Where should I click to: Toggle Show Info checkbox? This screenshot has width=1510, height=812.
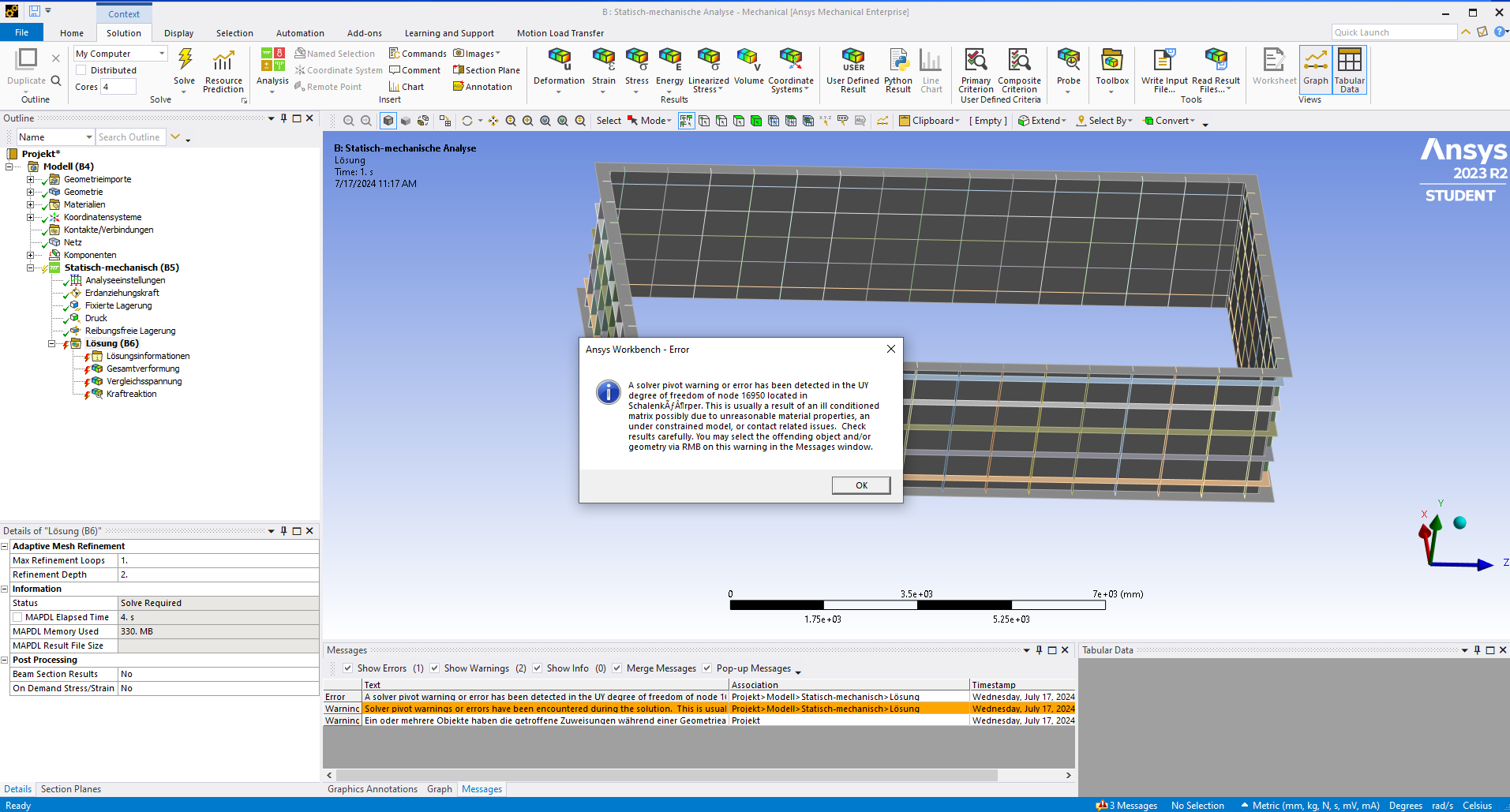pyautogui.click(x=538, y=668)
